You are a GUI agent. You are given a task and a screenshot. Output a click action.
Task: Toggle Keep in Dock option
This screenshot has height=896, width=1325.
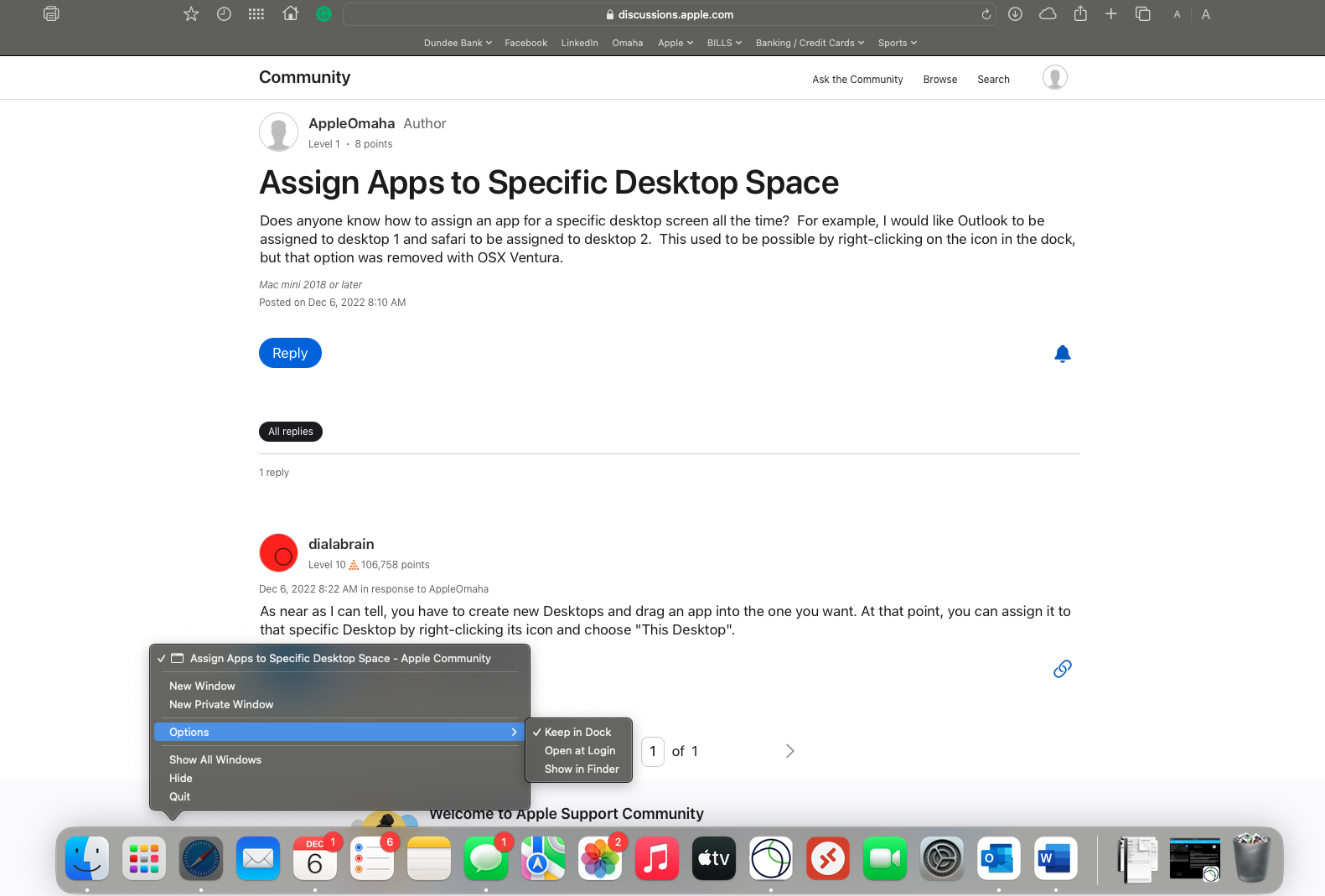[578, 733]
